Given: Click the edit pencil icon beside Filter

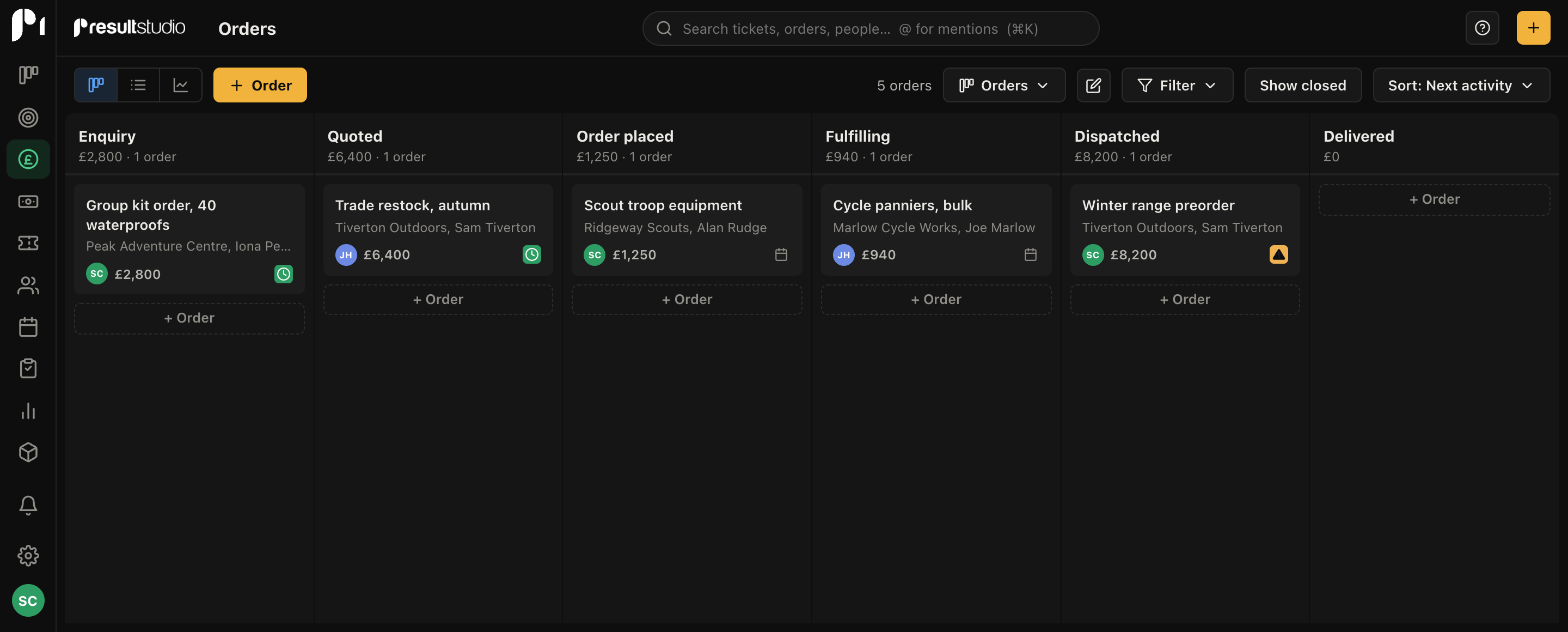Looking at the screenshot, I should click(1093, 85).
